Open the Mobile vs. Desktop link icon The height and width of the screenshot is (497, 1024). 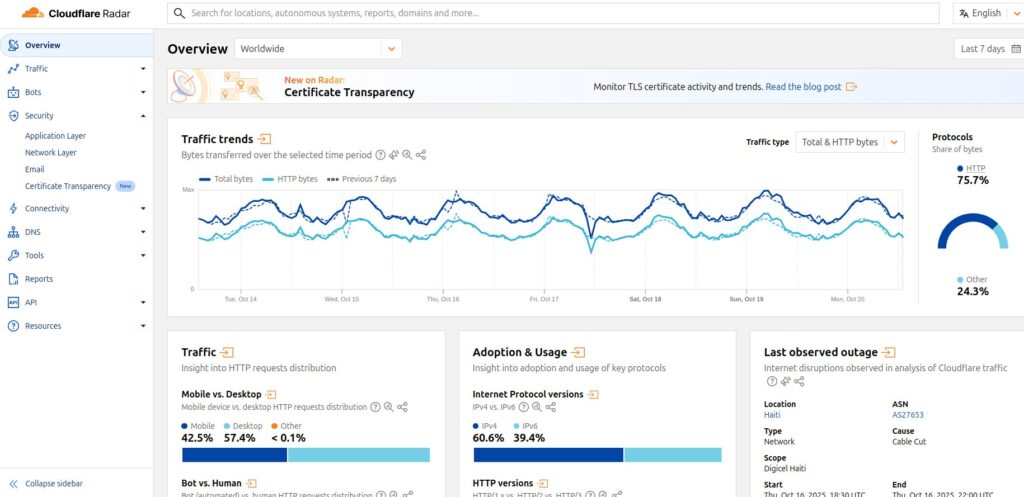pos(271,394)
